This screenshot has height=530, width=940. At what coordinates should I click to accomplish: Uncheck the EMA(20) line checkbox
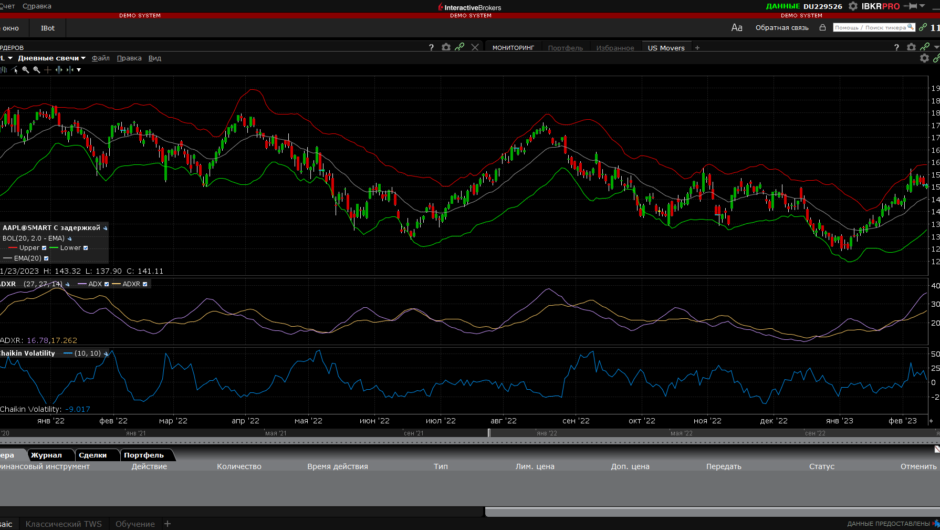pyautogui.click(x=46, y=258)
